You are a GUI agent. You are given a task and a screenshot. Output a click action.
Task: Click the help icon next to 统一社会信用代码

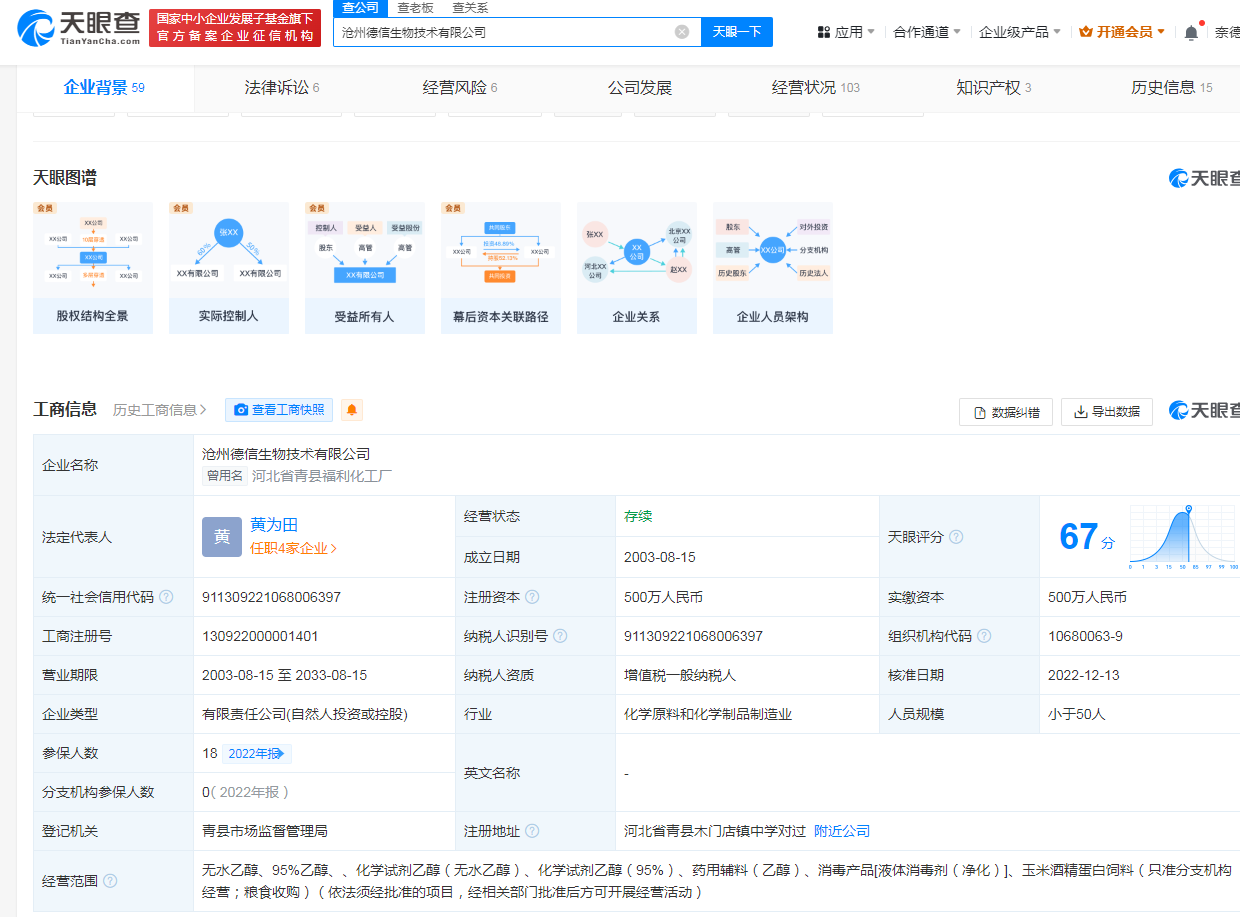[166, 597]
